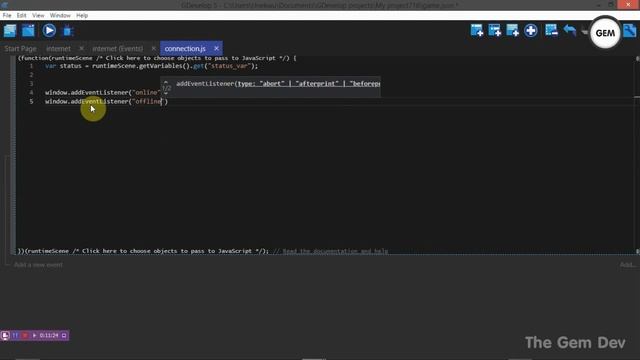The image size is (640, 360).
Task: Switch to the internet scene tab
Action: click(58, 49)
